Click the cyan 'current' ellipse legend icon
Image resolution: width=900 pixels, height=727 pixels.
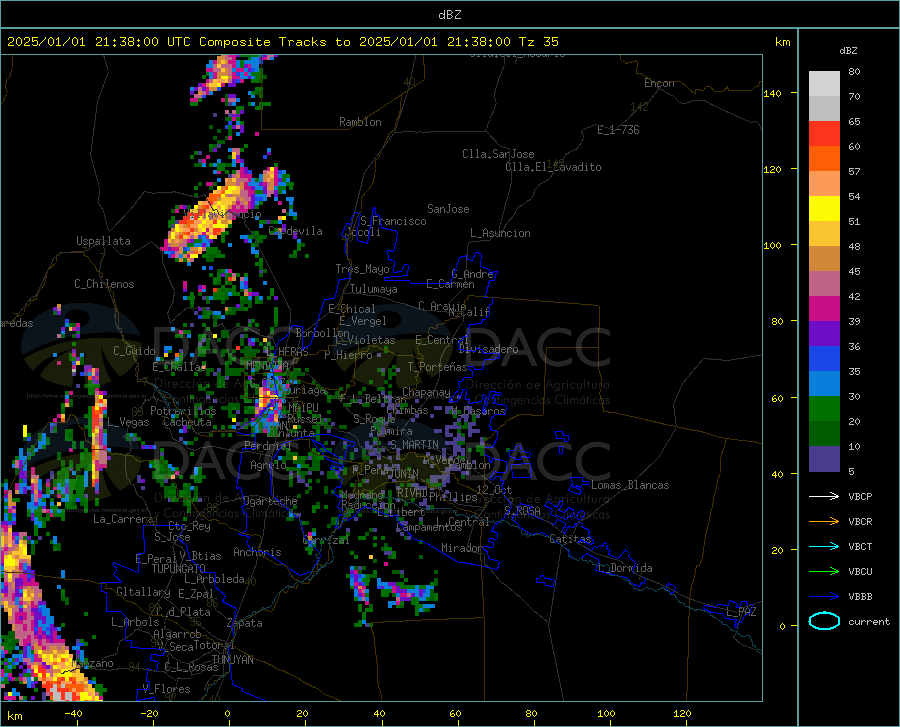pos(824,621)
